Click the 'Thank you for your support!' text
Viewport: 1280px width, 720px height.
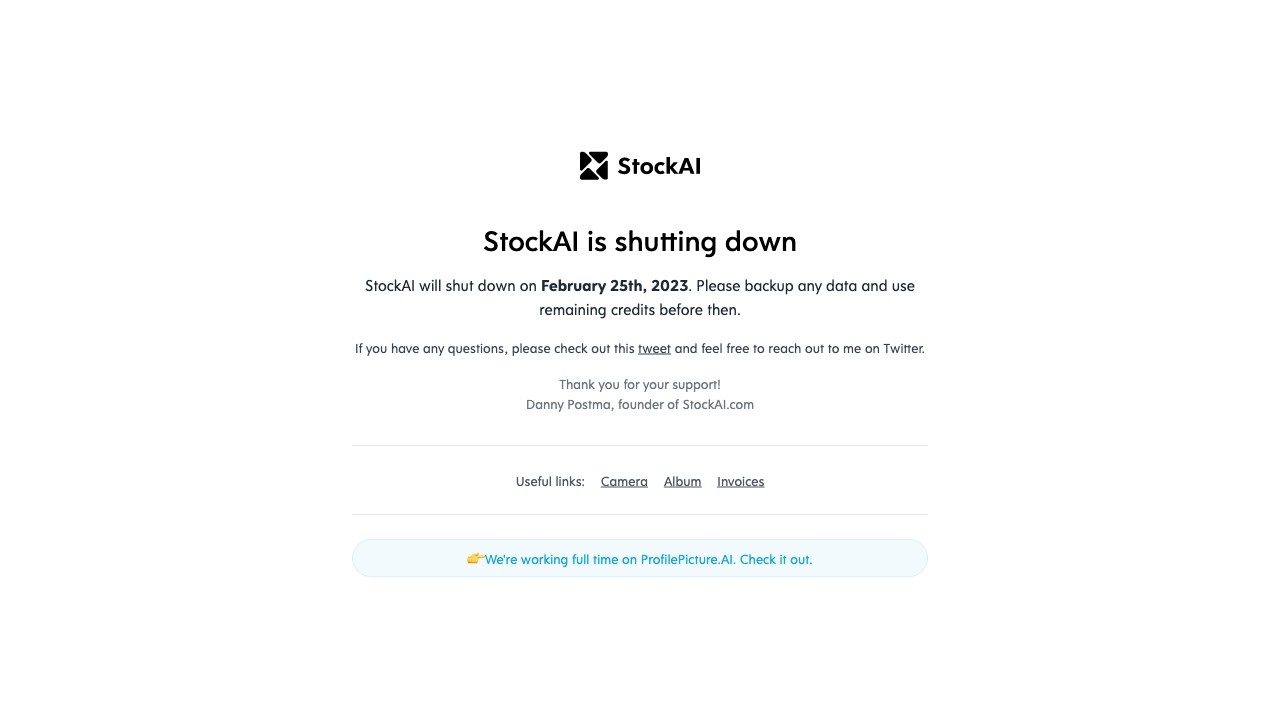640,384
